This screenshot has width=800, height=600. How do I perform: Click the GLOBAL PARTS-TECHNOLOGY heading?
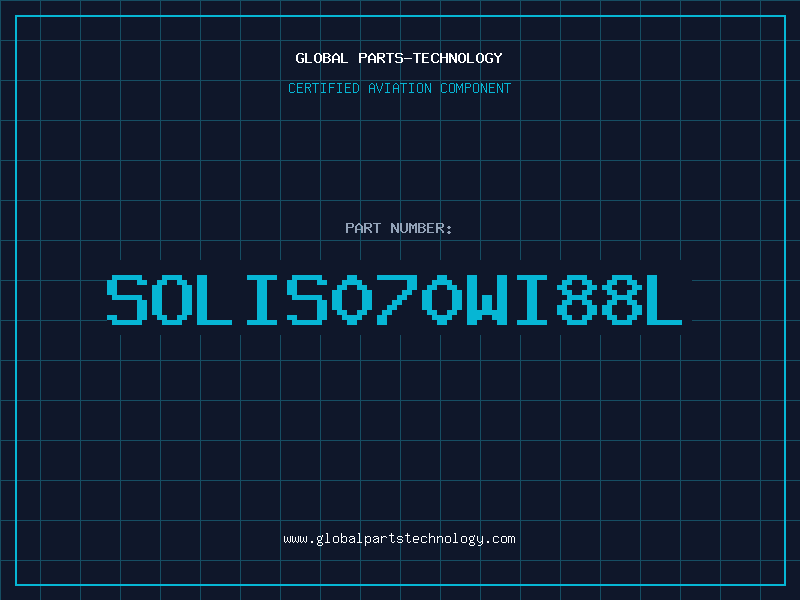point(399,58)
